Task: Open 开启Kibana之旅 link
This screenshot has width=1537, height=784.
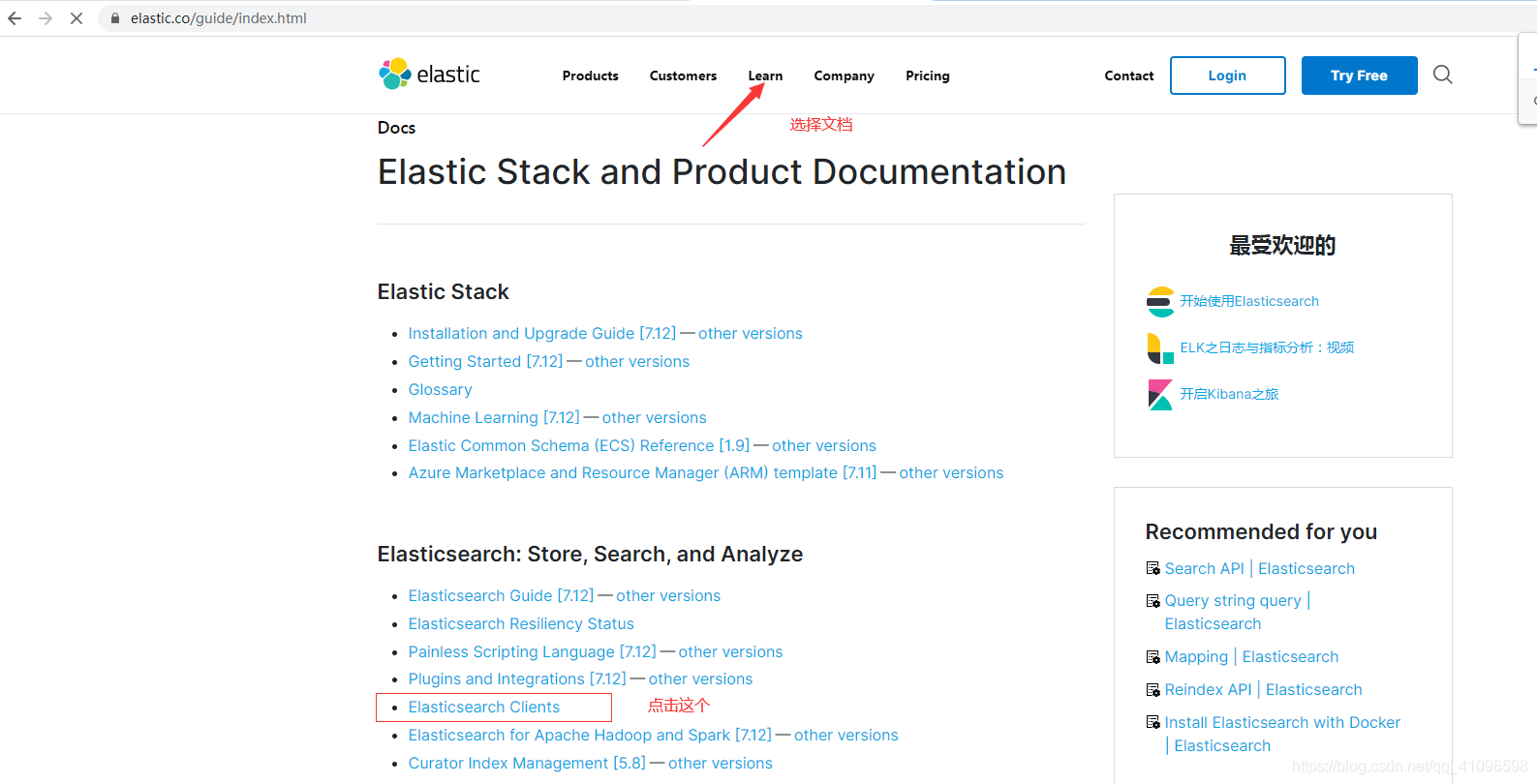Action: (x=1228, y=394)
